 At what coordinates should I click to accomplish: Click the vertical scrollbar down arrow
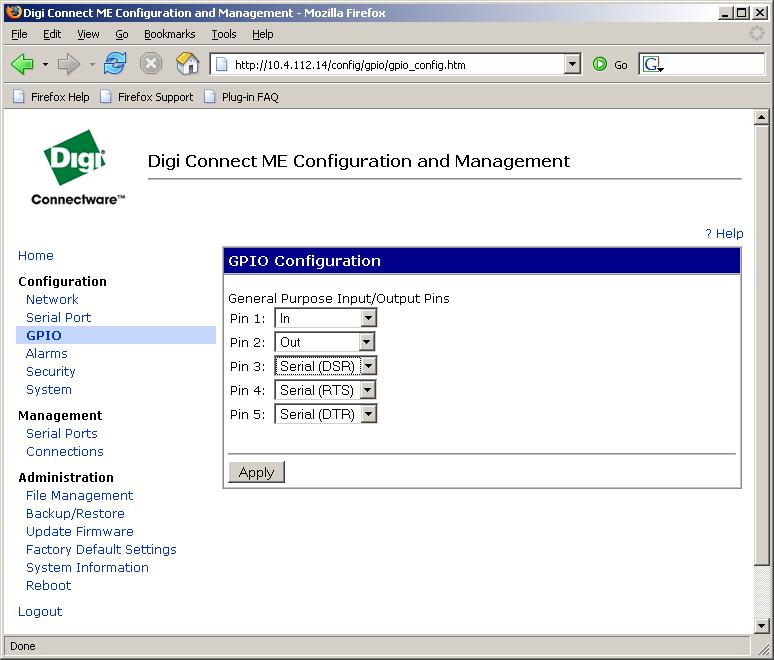click(762, 625)
